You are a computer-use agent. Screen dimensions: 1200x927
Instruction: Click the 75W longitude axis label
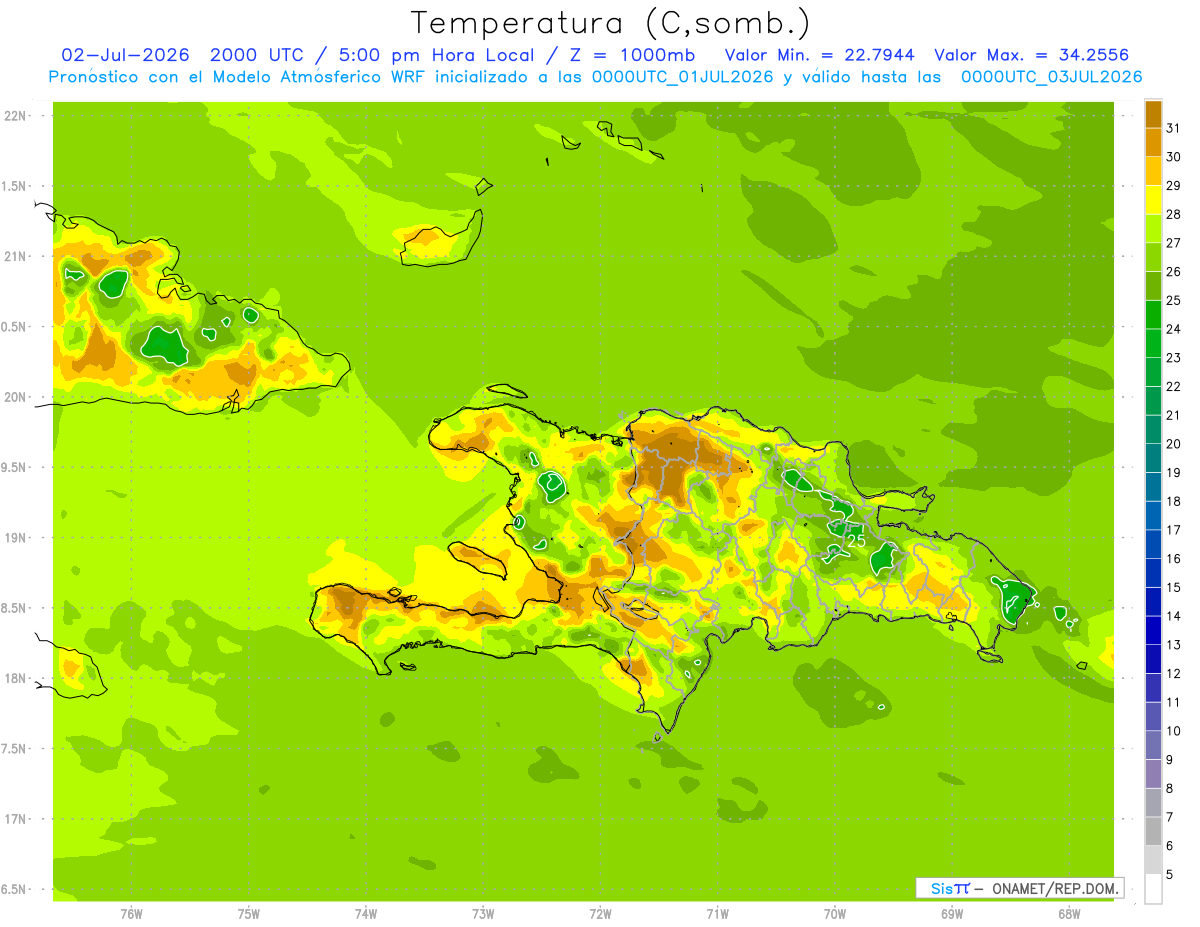coord(248,914)
